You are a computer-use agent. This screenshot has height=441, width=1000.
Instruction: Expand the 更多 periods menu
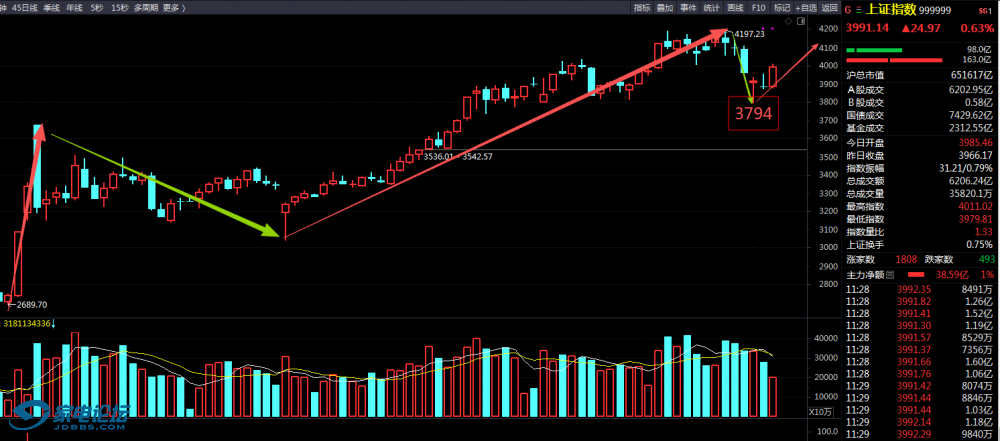[x=173, y=7]
